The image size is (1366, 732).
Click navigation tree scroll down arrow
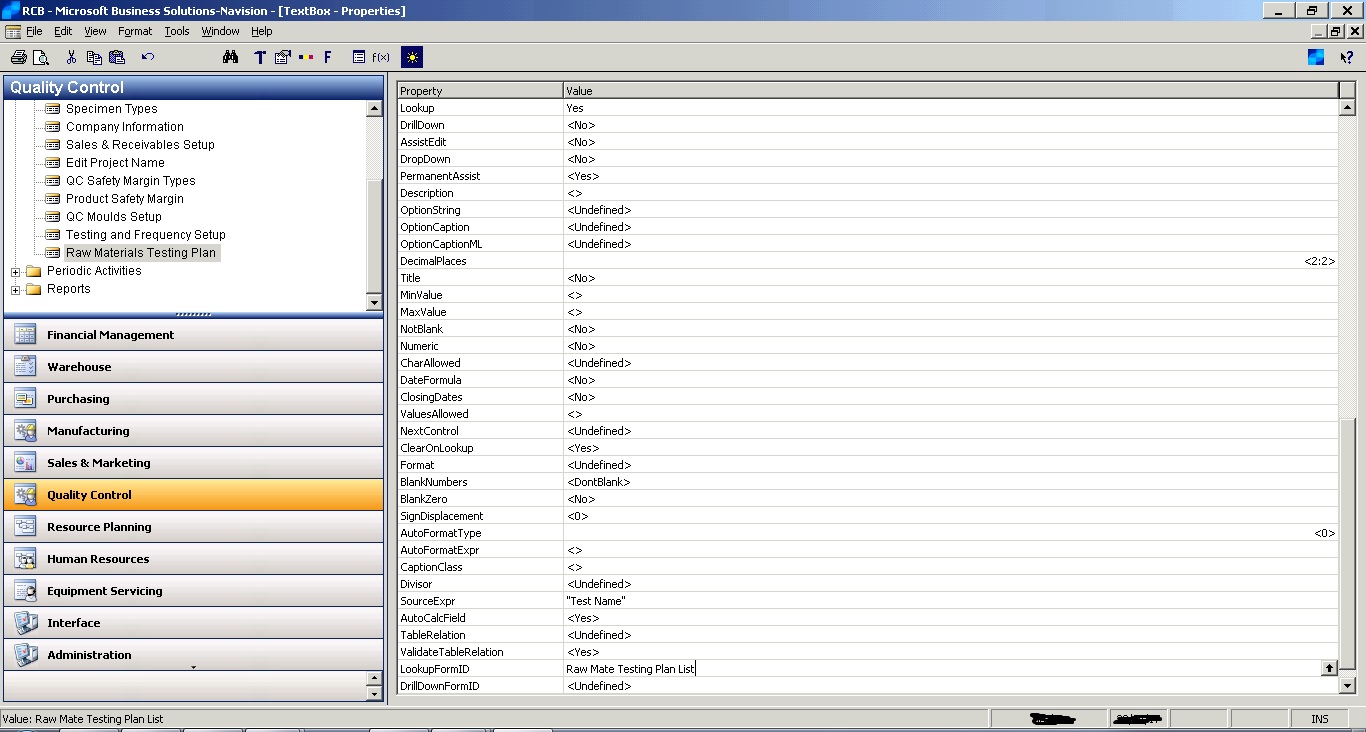point(375,302)
